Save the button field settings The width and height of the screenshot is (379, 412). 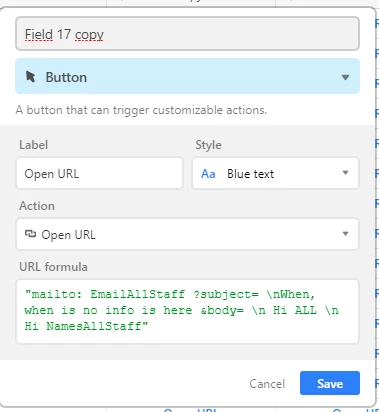pyautogui.click(x=330, y=383)
